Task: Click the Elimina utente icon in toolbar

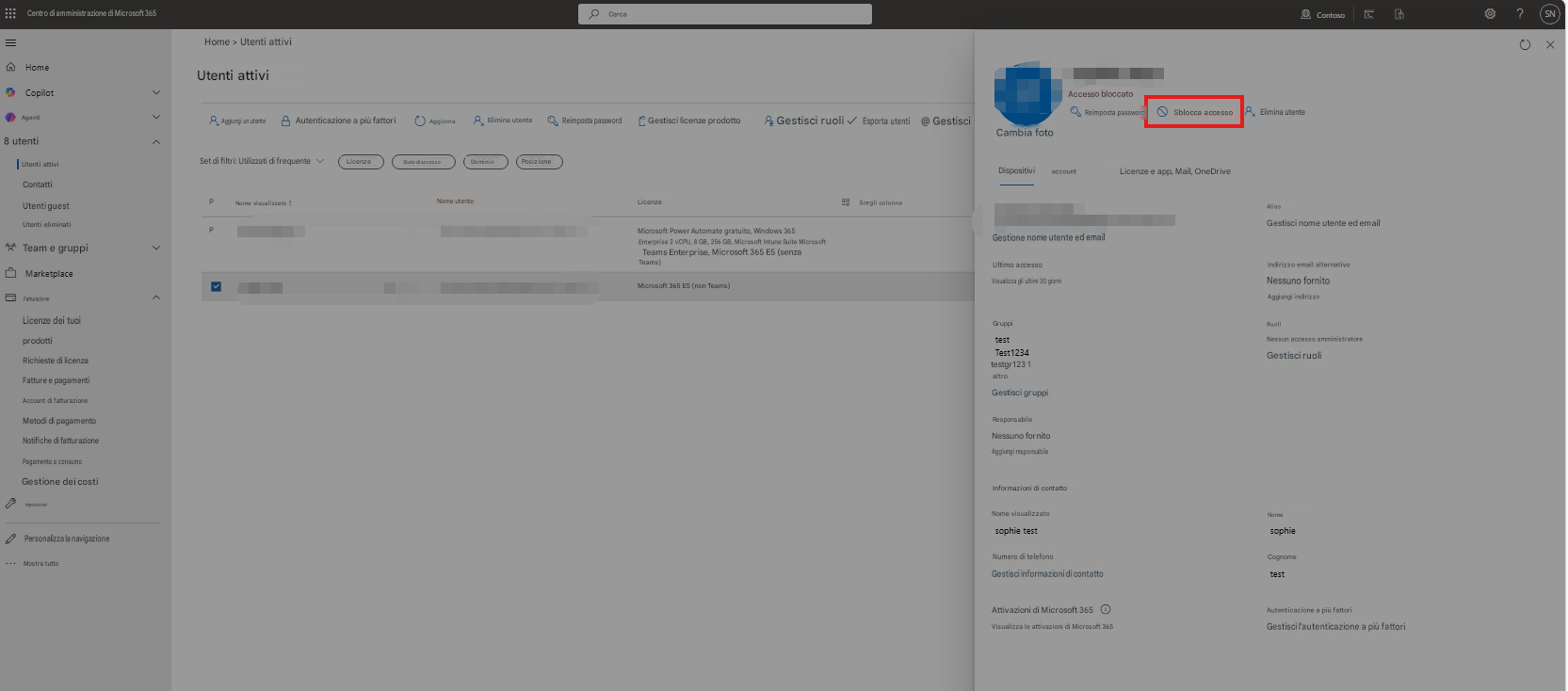Action: 478,121
